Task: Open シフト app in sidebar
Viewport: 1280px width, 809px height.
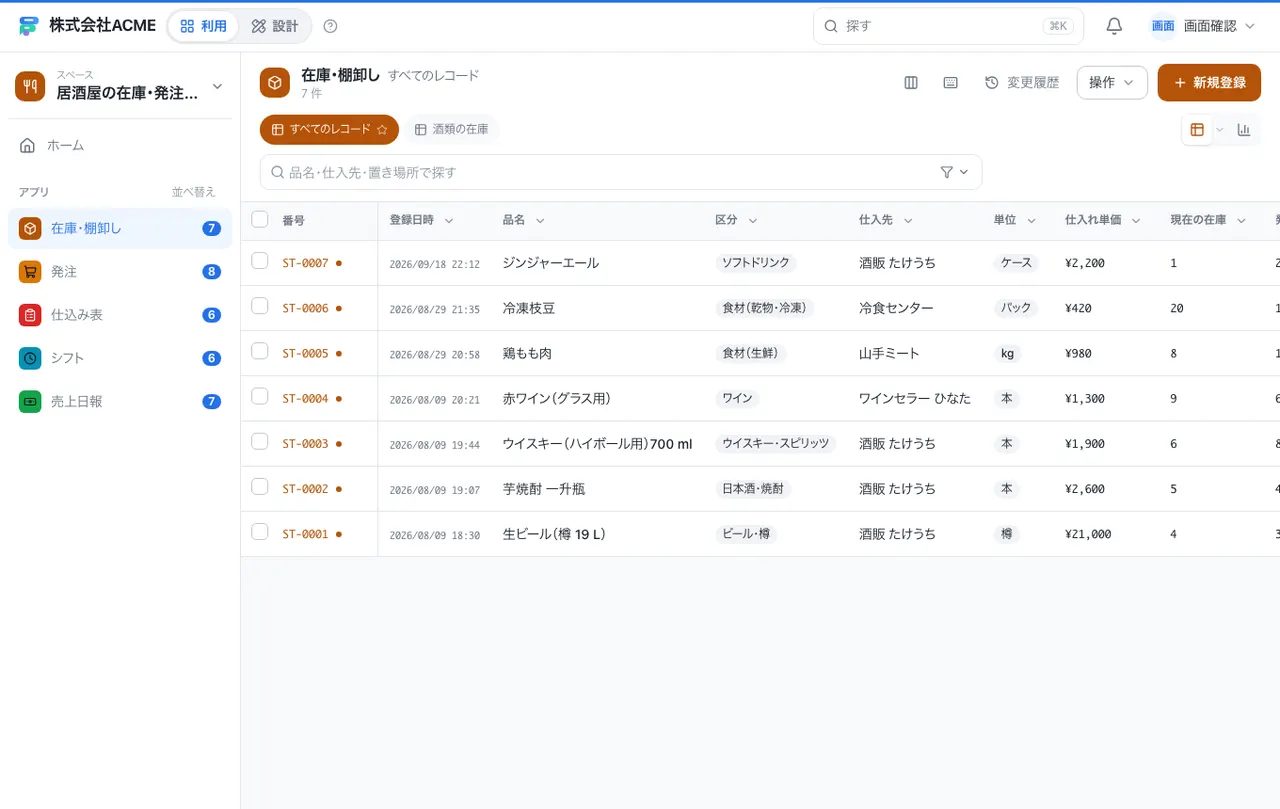Action: tap(119, 358)
